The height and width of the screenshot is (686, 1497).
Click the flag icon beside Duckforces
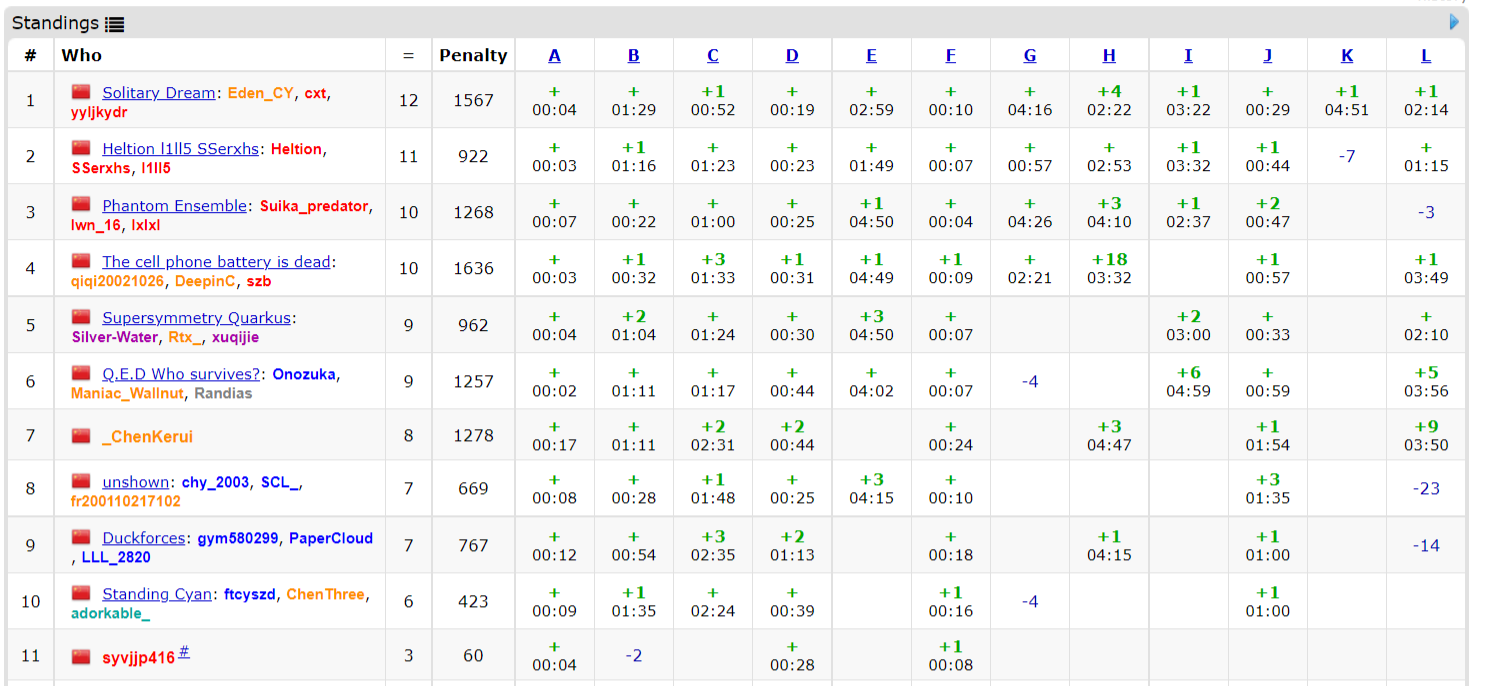[81, 537]
